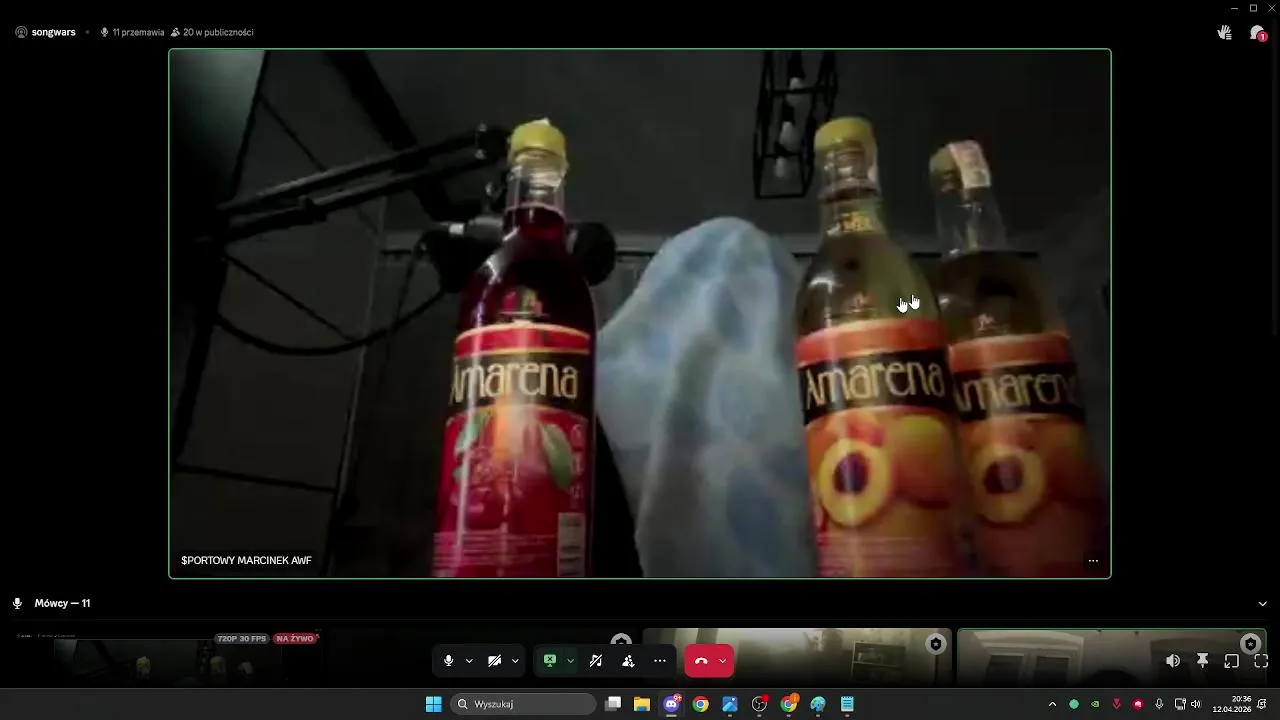Switch to Discord taskbar icon
The height and width of the screenshot is (720, 1280).
point(671,704)
